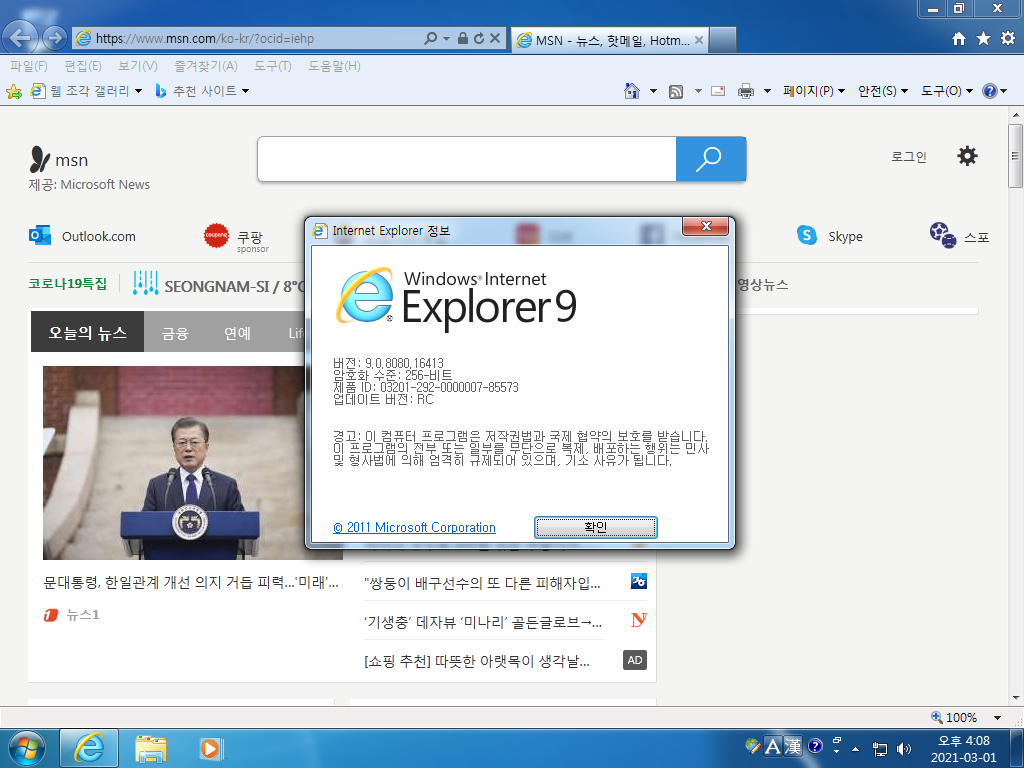
Task: Open headline 문대통령, 한일관계 개선 article
Action: pos(191,583)
